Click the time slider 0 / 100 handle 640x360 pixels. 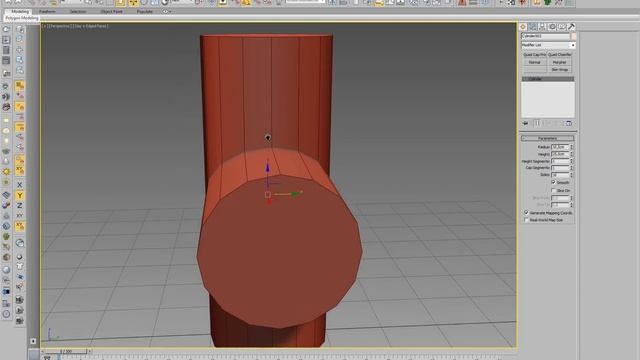pyautogui.click(x=66, y=351)
